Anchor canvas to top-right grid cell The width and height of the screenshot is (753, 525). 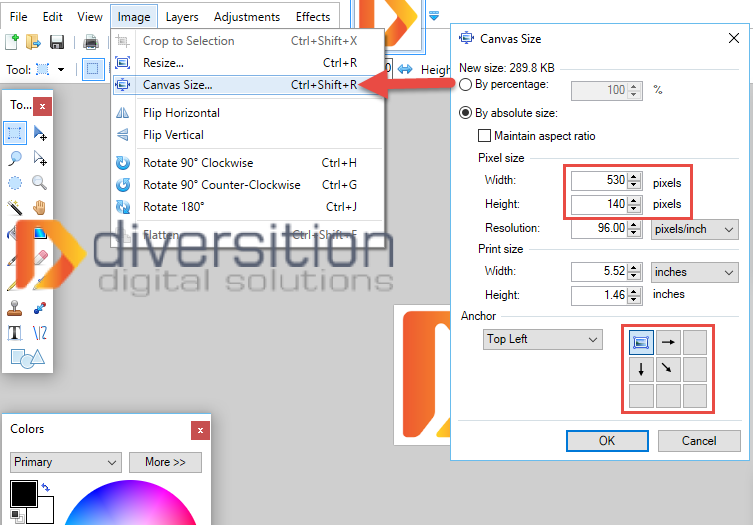click(695, 342)
